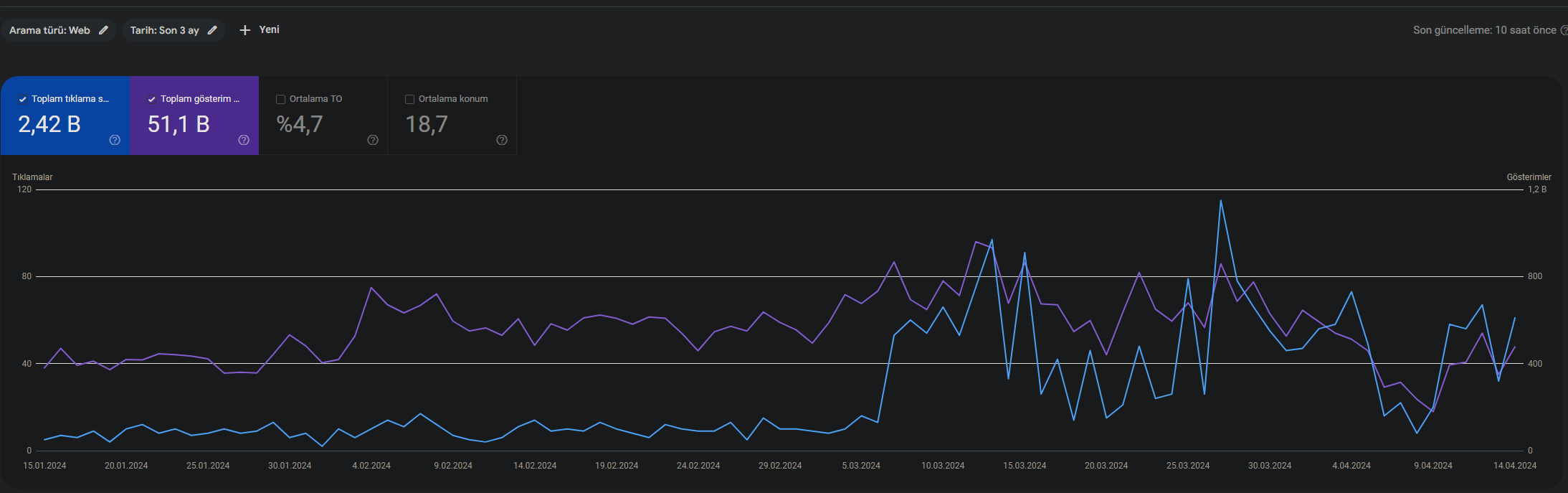Screen dimensions: 1568x493
Task: Add a new filter with Yeni
Action: tap(260, 30)
